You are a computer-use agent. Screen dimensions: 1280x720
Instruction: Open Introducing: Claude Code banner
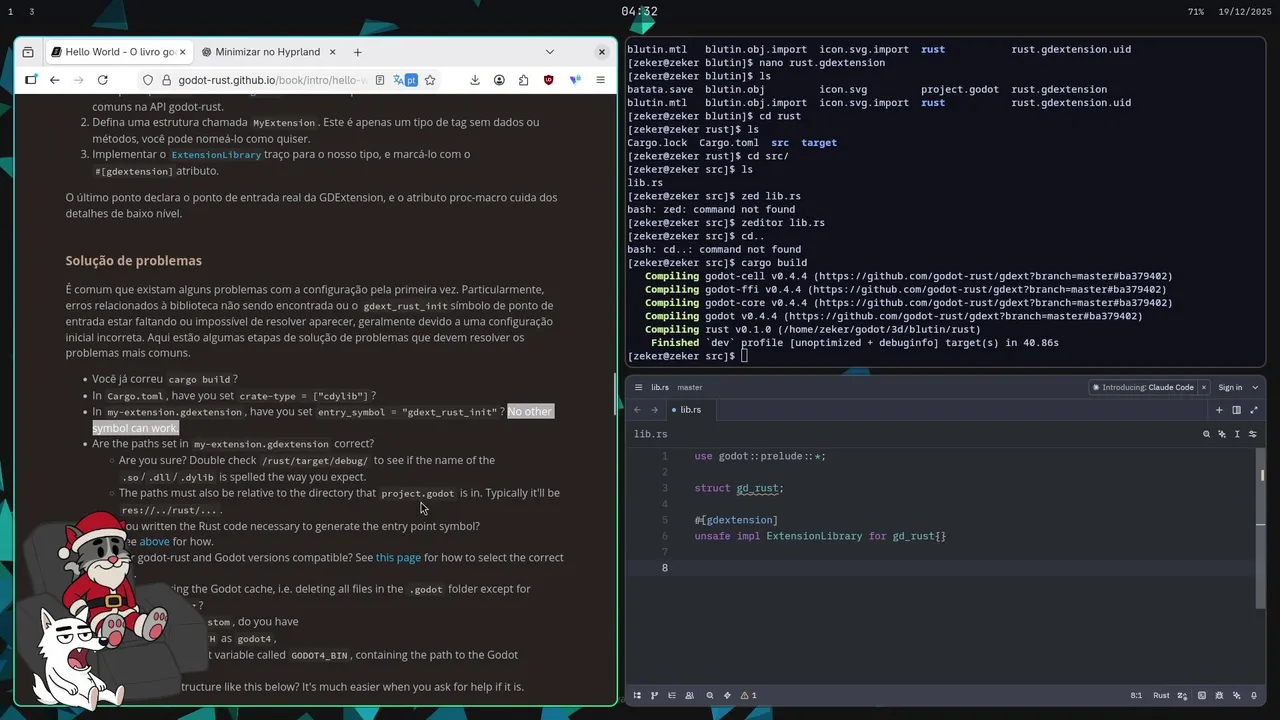tap(1143, 387)
